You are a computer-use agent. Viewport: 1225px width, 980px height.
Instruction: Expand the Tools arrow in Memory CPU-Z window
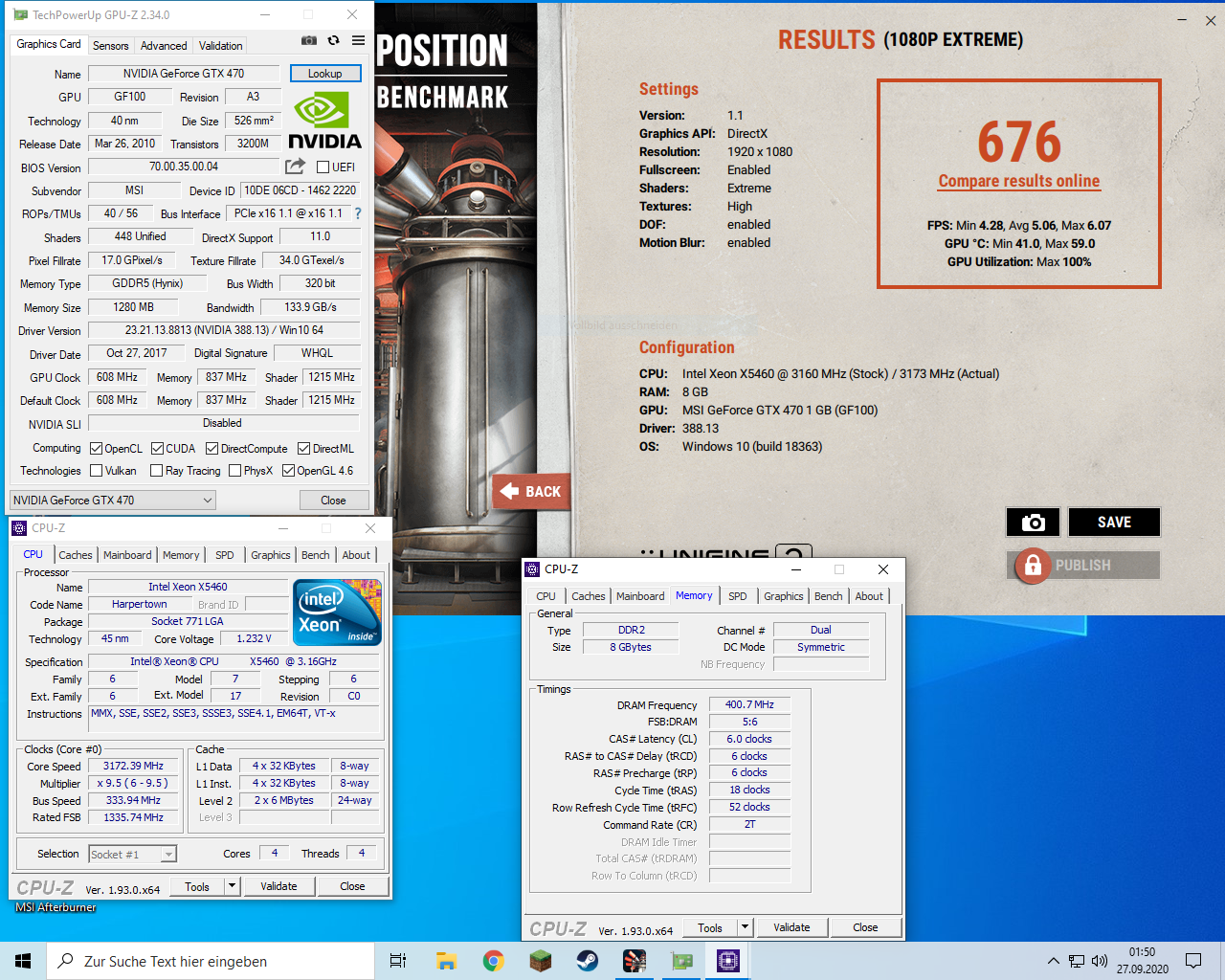pyautogui.click(x=745, y=927)
